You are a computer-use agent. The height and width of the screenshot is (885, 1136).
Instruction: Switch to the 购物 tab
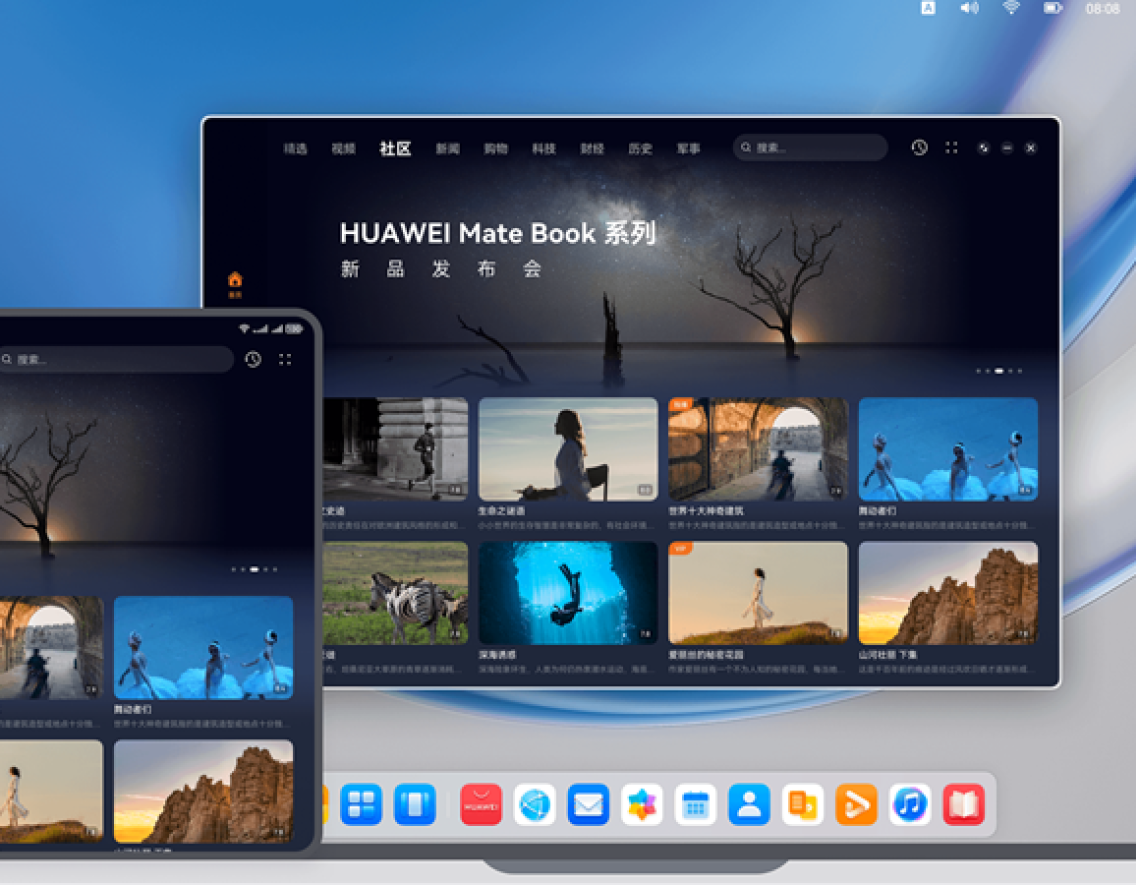click(x=496, y=148)
